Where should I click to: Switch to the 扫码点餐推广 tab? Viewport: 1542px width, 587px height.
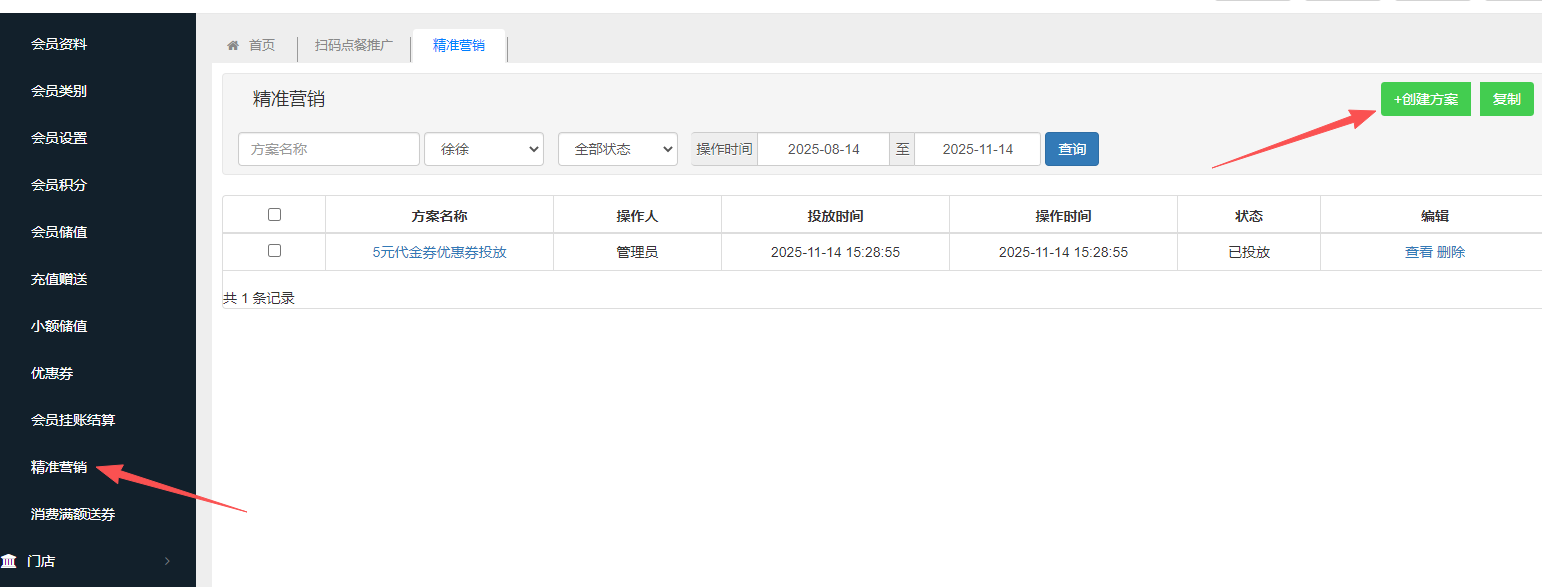pos(354,46)
